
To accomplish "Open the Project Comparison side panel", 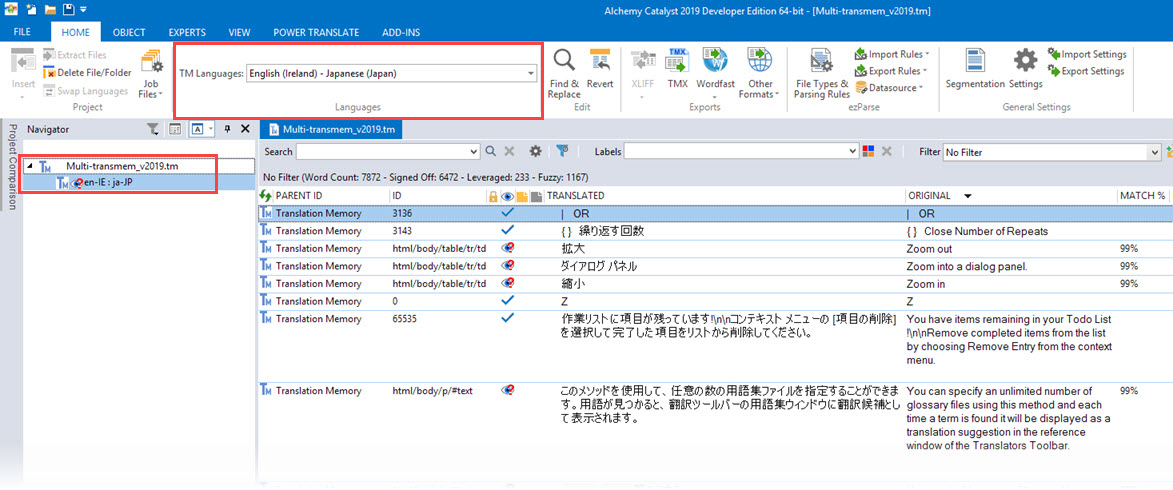I will [12, 165].
